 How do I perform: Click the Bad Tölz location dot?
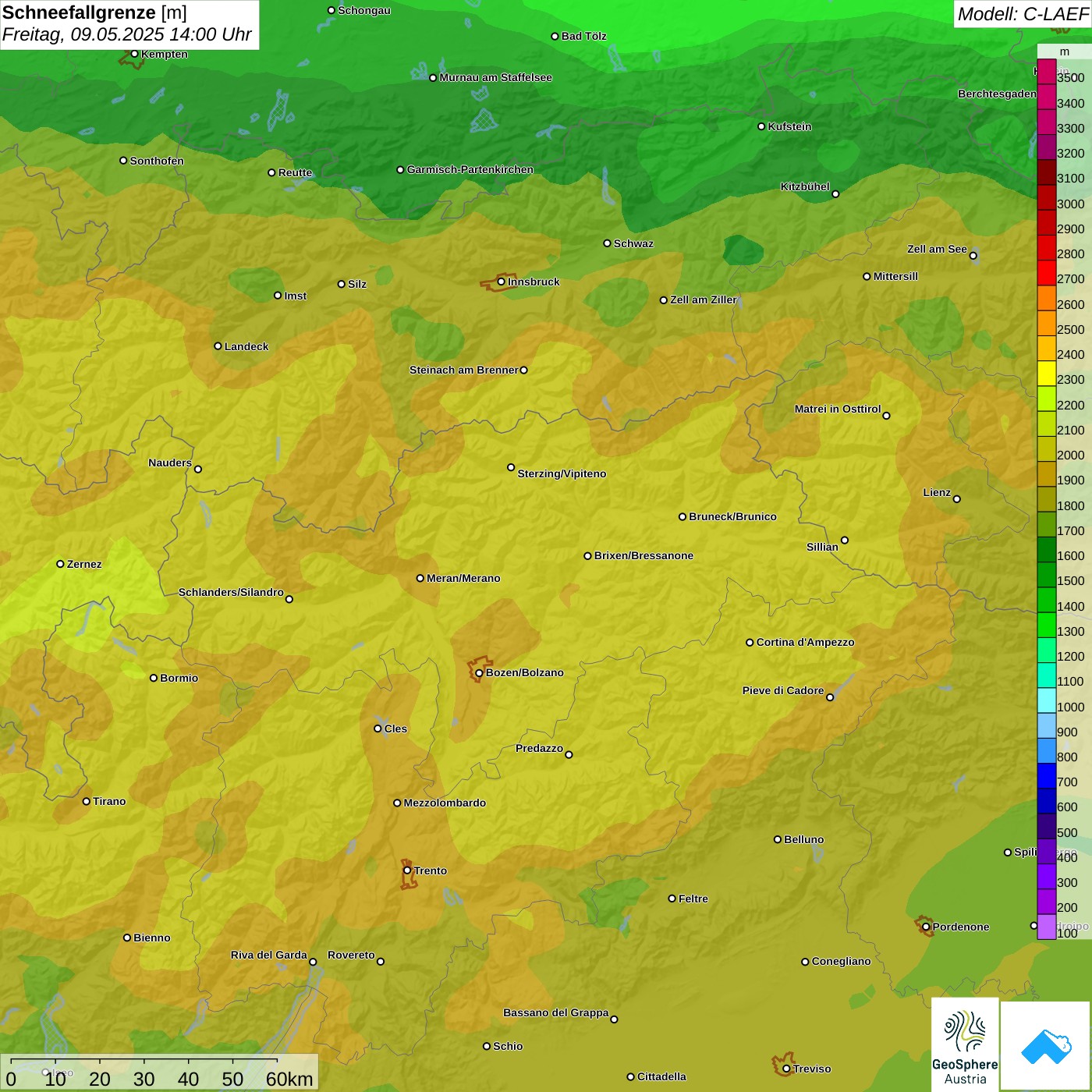555,36
